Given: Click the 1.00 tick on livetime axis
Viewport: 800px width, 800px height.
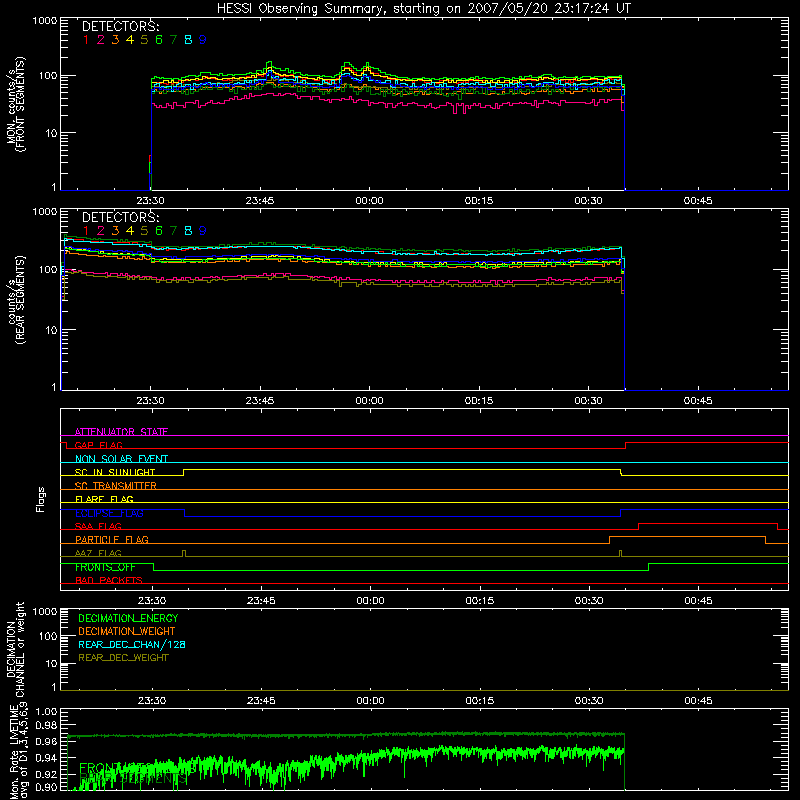Looking at the screenshot, I should (x=46, y=712).
